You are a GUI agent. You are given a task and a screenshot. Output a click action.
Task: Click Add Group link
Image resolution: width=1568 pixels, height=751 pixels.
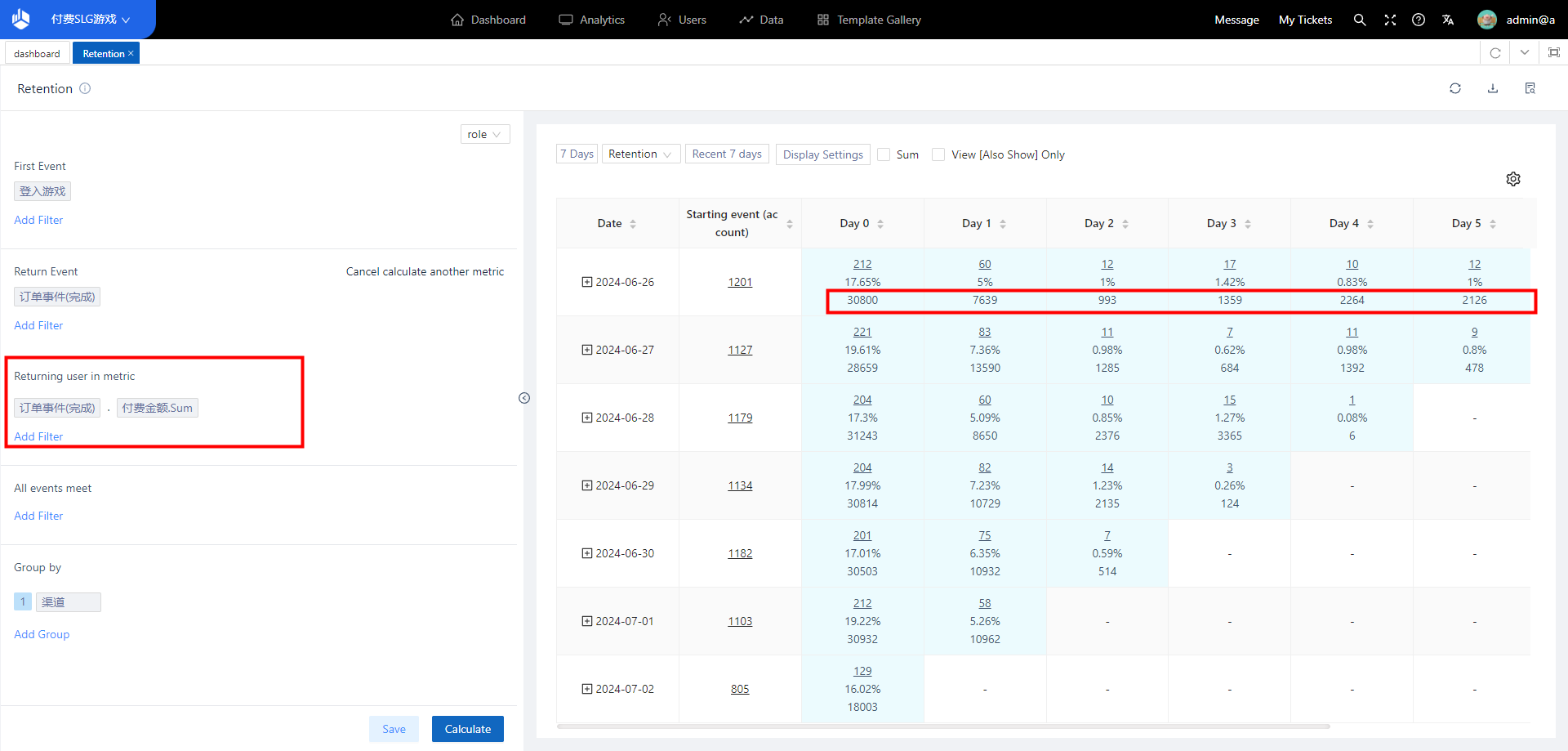pos(42,634)
